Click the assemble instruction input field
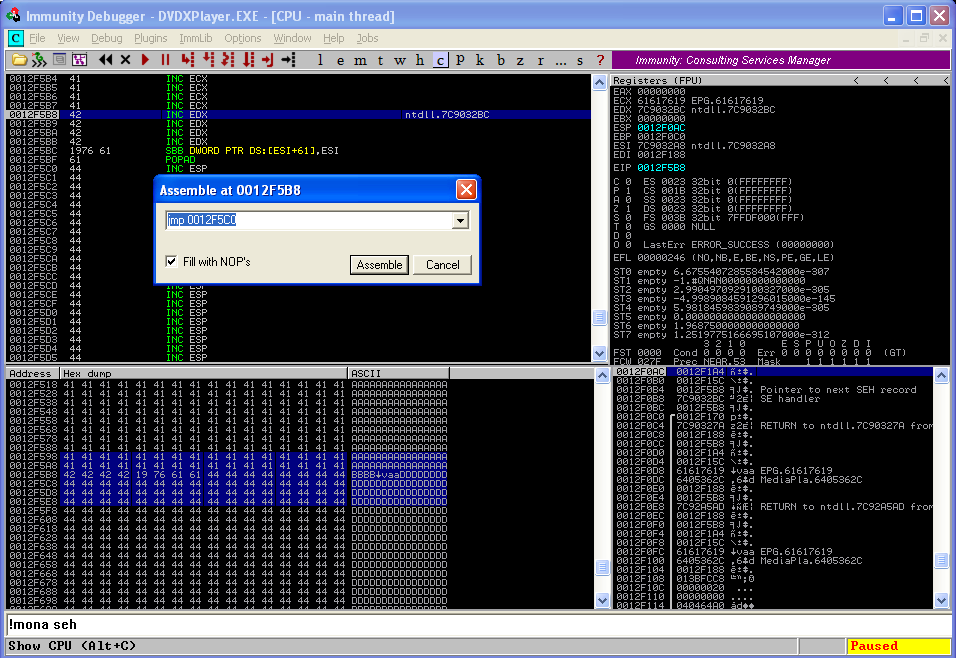 pyautogui.click(x=309, y=220)
